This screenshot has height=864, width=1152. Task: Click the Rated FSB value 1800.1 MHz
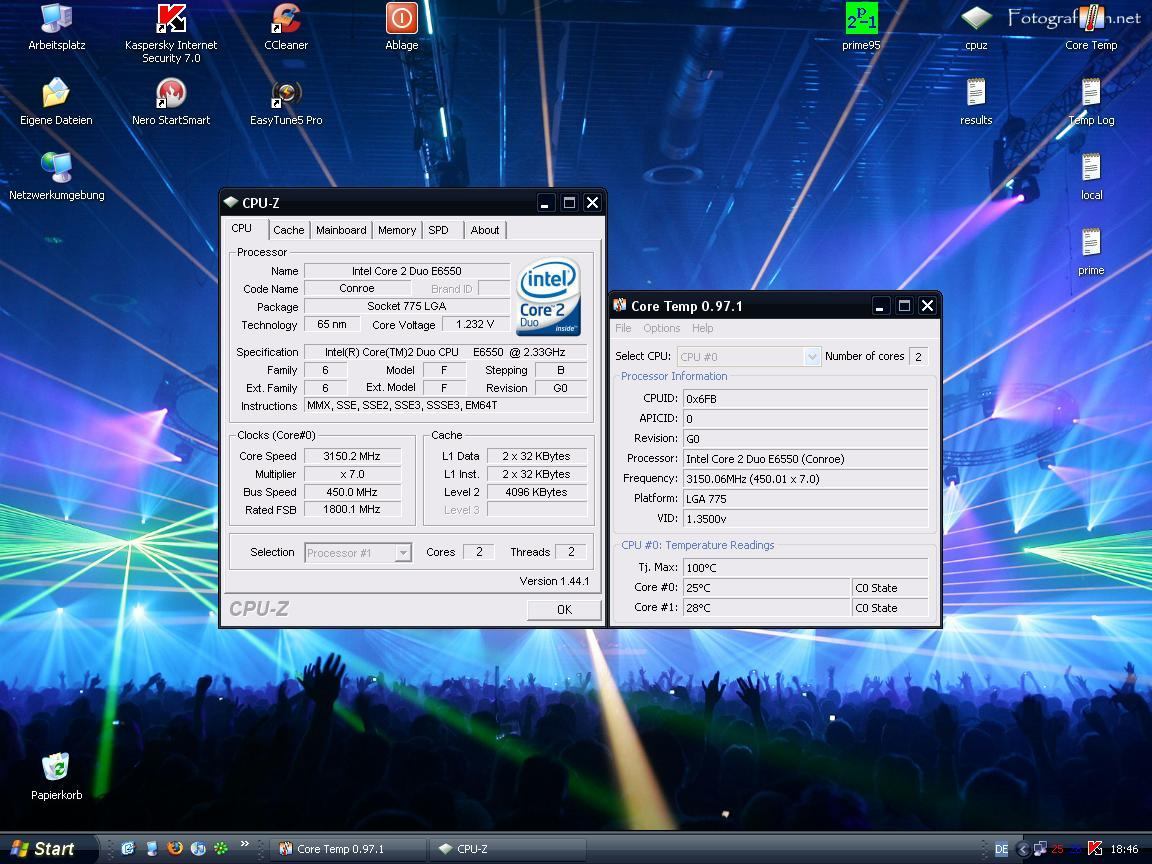coord(352,509)
